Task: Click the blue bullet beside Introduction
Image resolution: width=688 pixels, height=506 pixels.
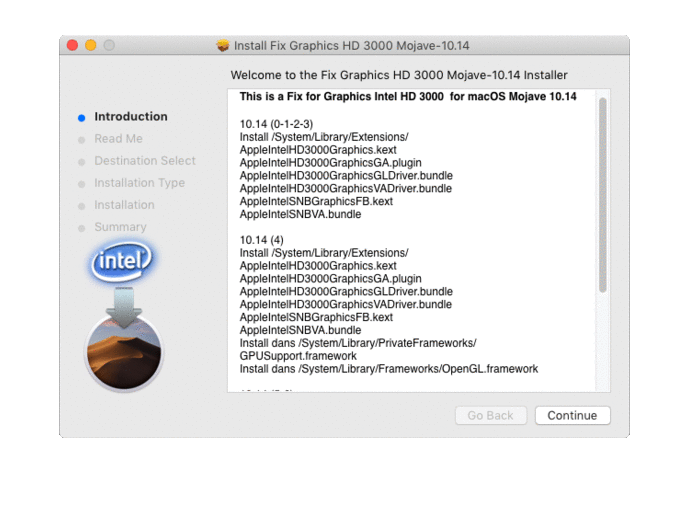Action: coord(81,117)
